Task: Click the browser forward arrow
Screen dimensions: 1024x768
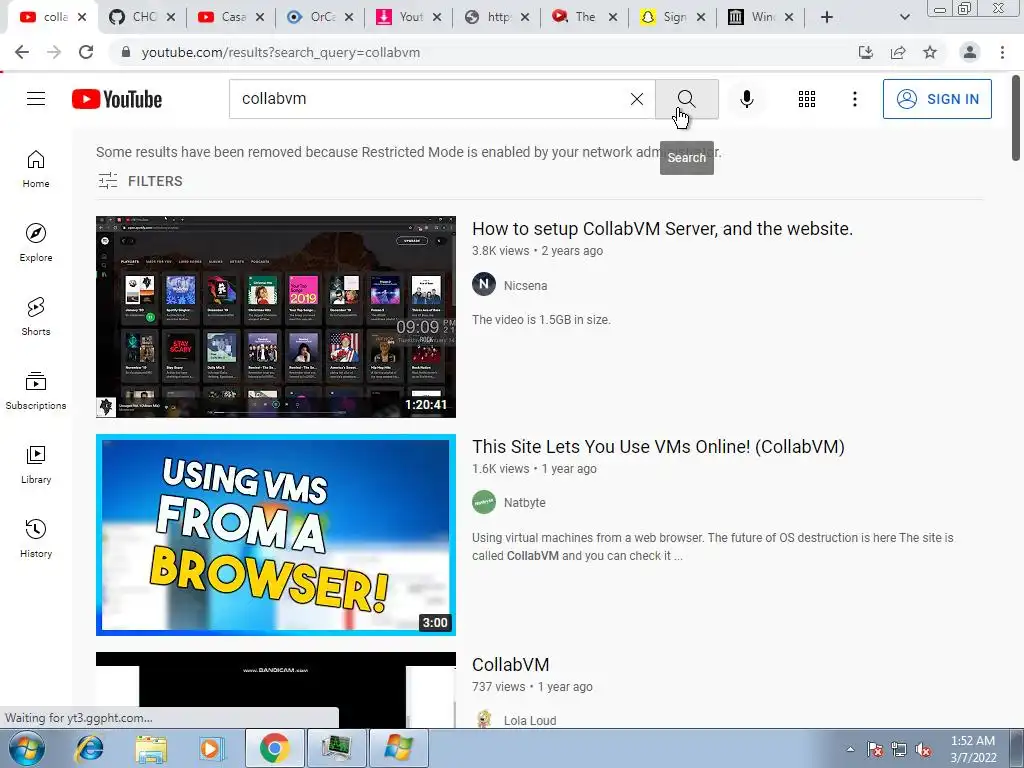Action: [x=54, y=52]
